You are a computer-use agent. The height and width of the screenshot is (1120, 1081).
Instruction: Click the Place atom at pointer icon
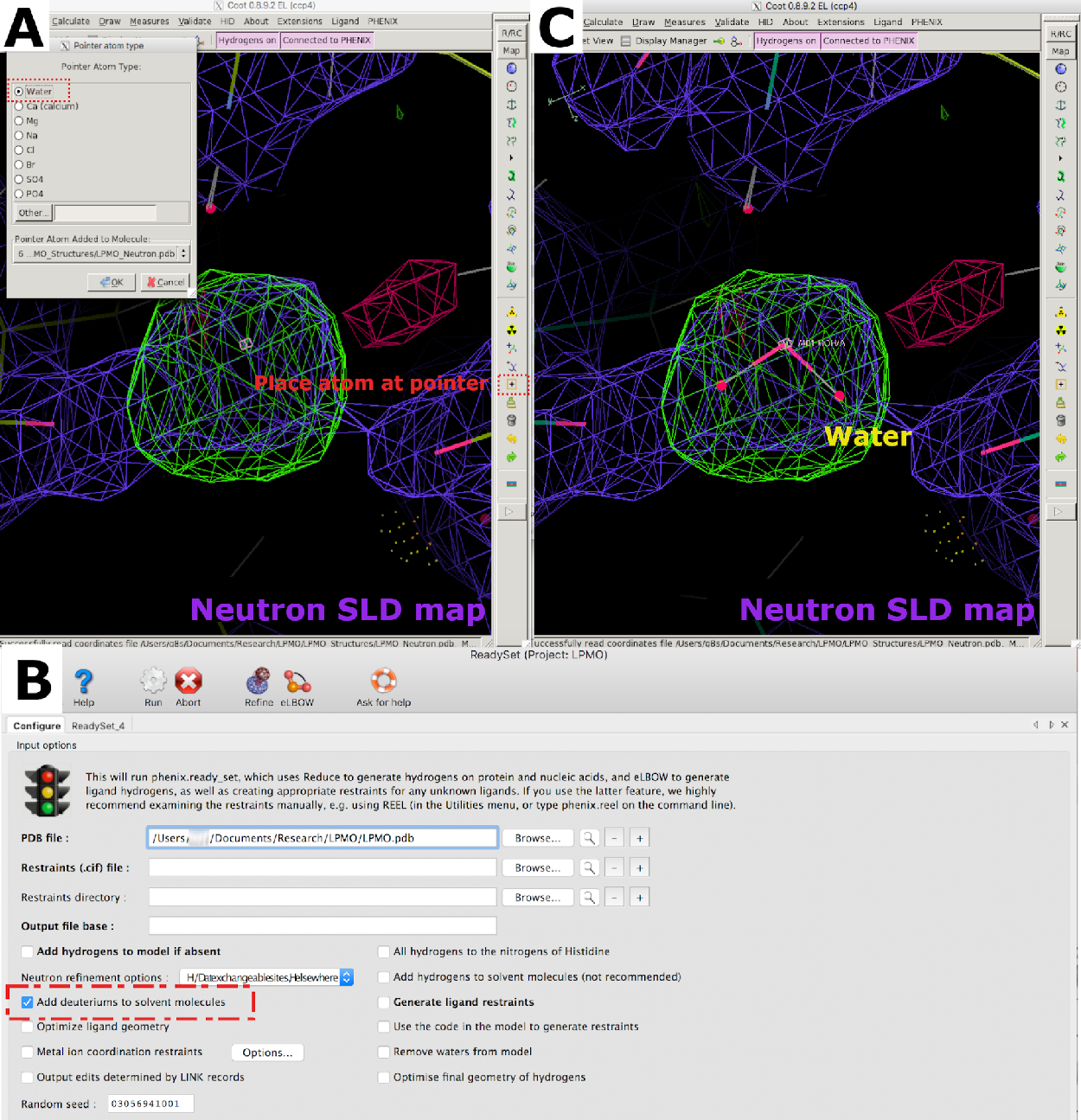(512, 384)
